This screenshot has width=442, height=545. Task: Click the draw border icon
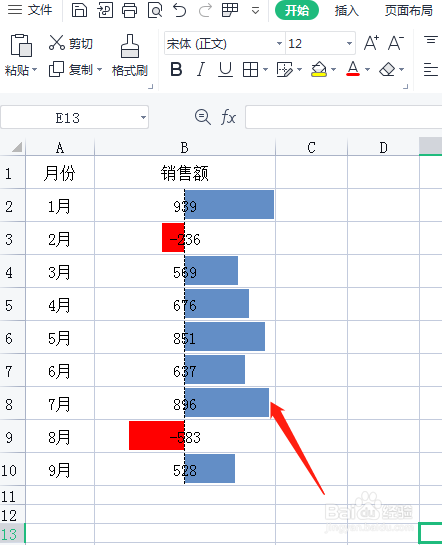(x=285, y=70)
